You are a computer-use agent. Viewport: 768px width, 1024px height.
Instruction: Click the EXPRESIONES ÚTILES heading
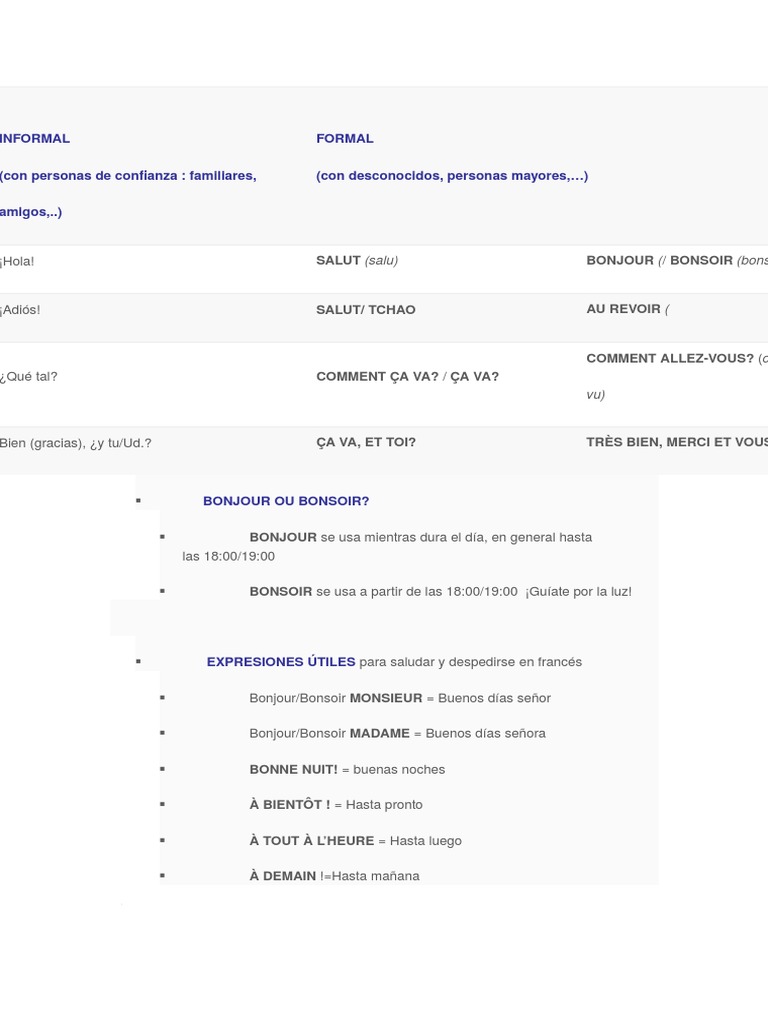pyautogui.click(x=281, y=662)
